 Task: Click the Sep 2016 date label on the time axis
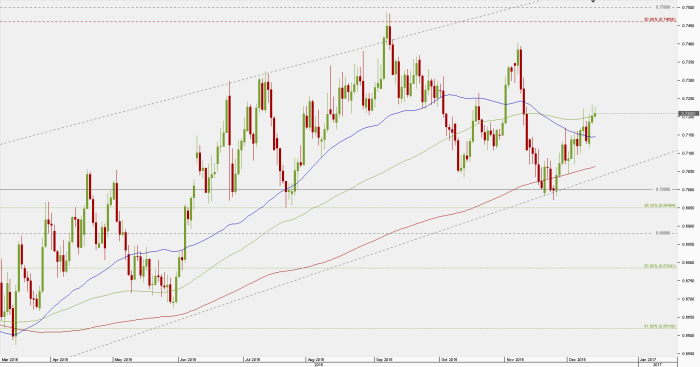[384, 359]
